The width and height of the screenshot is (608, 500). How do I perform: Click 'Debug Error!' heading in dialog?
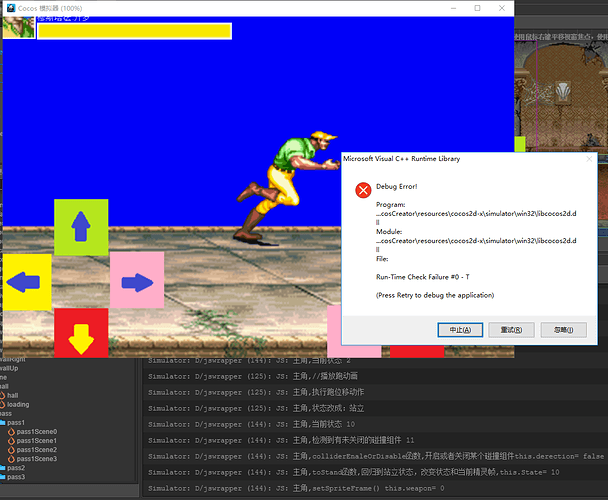tap(396, 187)
